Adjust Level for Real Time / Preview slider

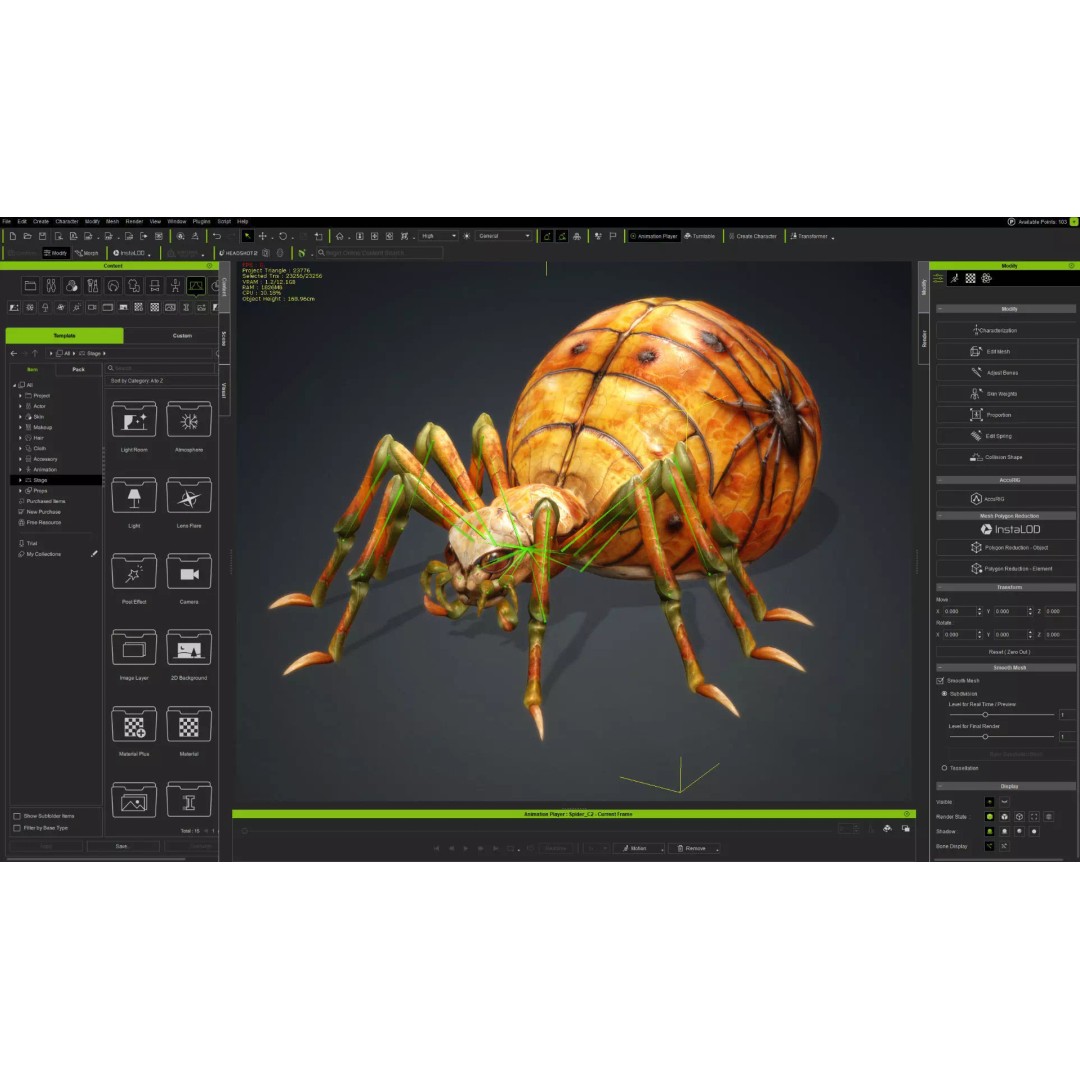[x=985, y=715]
